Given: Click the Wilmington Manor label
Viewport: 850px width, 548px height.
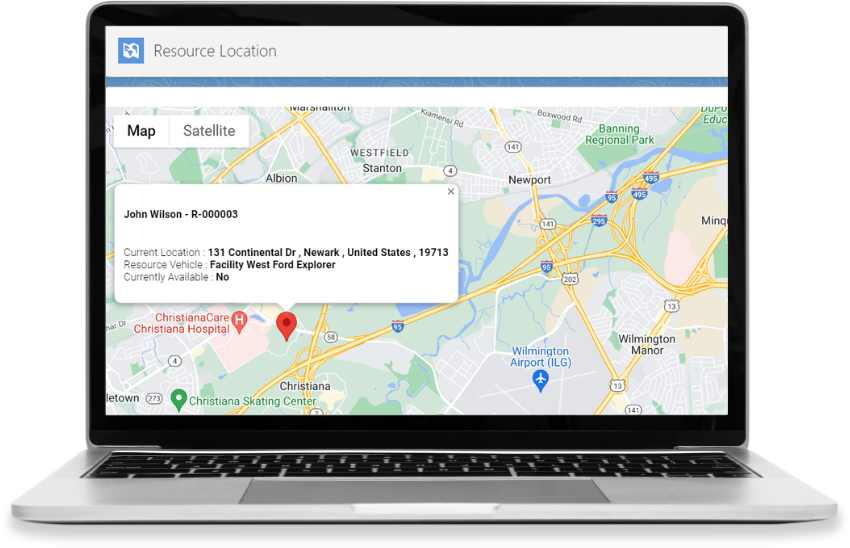Looking at the screenshot, I should [647, 345].
